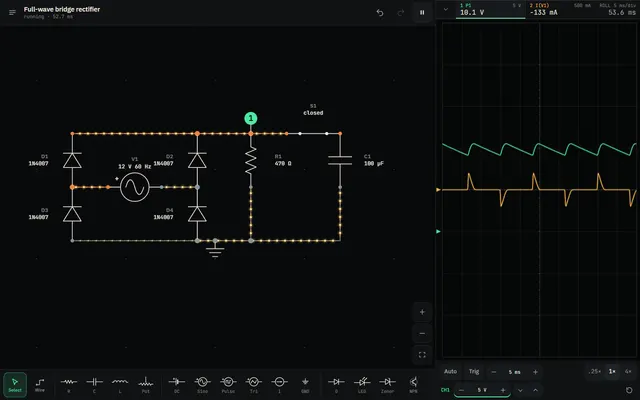Viewport: 640px width, 400px height.
Task: Toggle switch S1 labeled closed
Action: (313, 133)
